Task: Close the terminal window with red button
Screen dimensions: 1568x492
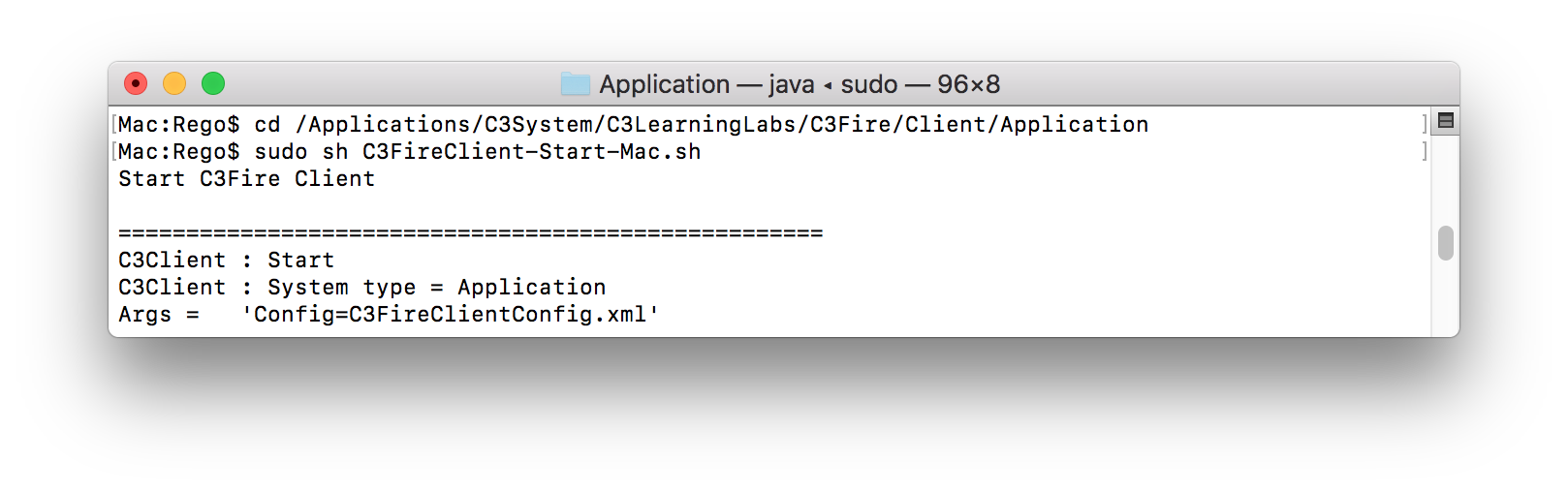Action: click(136, 84)
